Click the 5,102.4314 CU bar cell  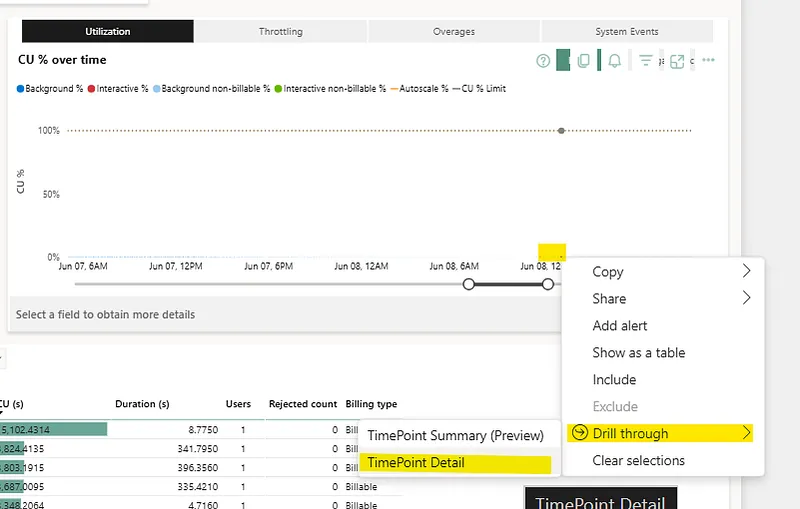[54, 429]
